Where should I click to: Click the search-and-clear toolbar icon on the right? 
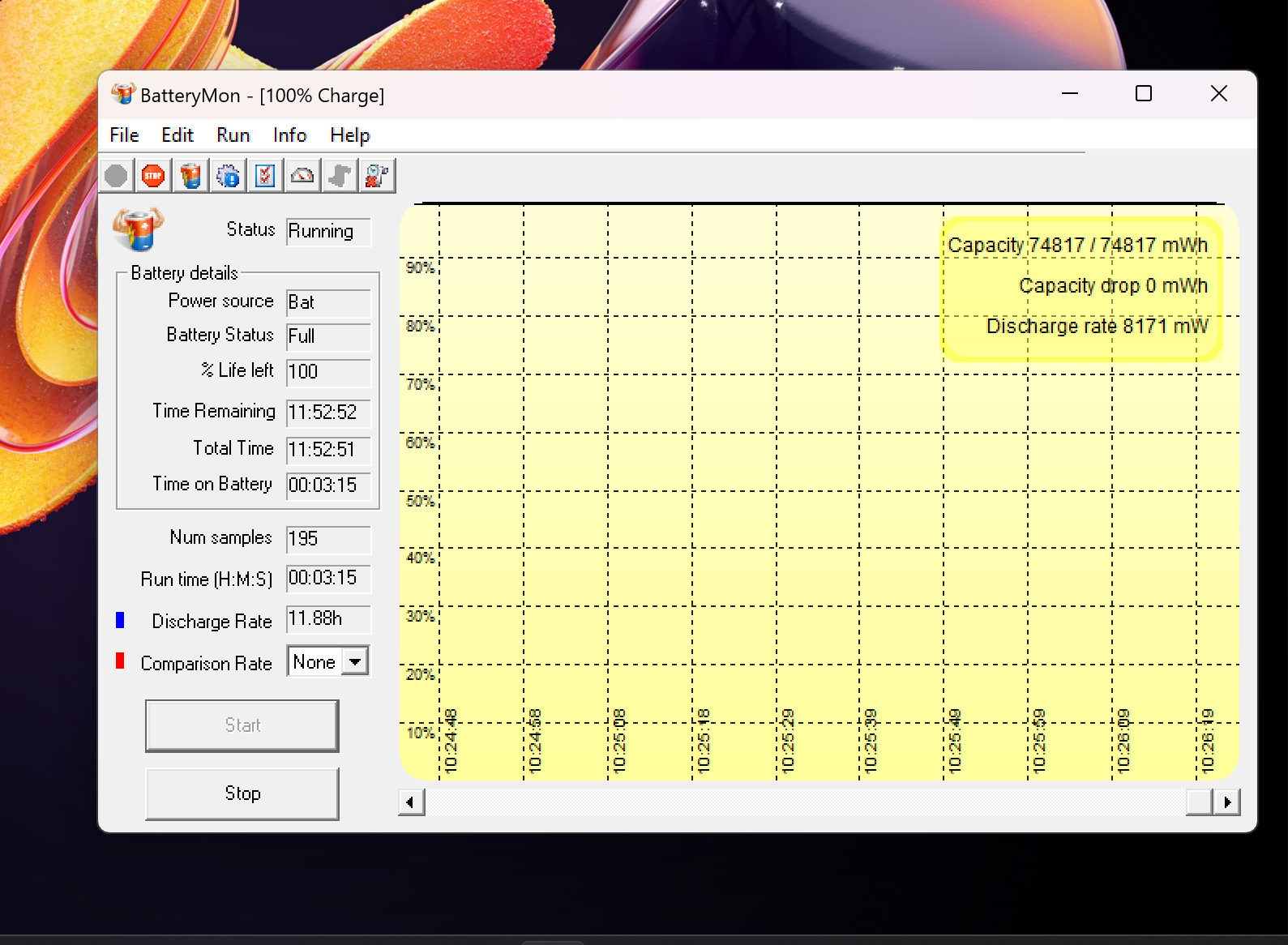(x=377, y=176)
